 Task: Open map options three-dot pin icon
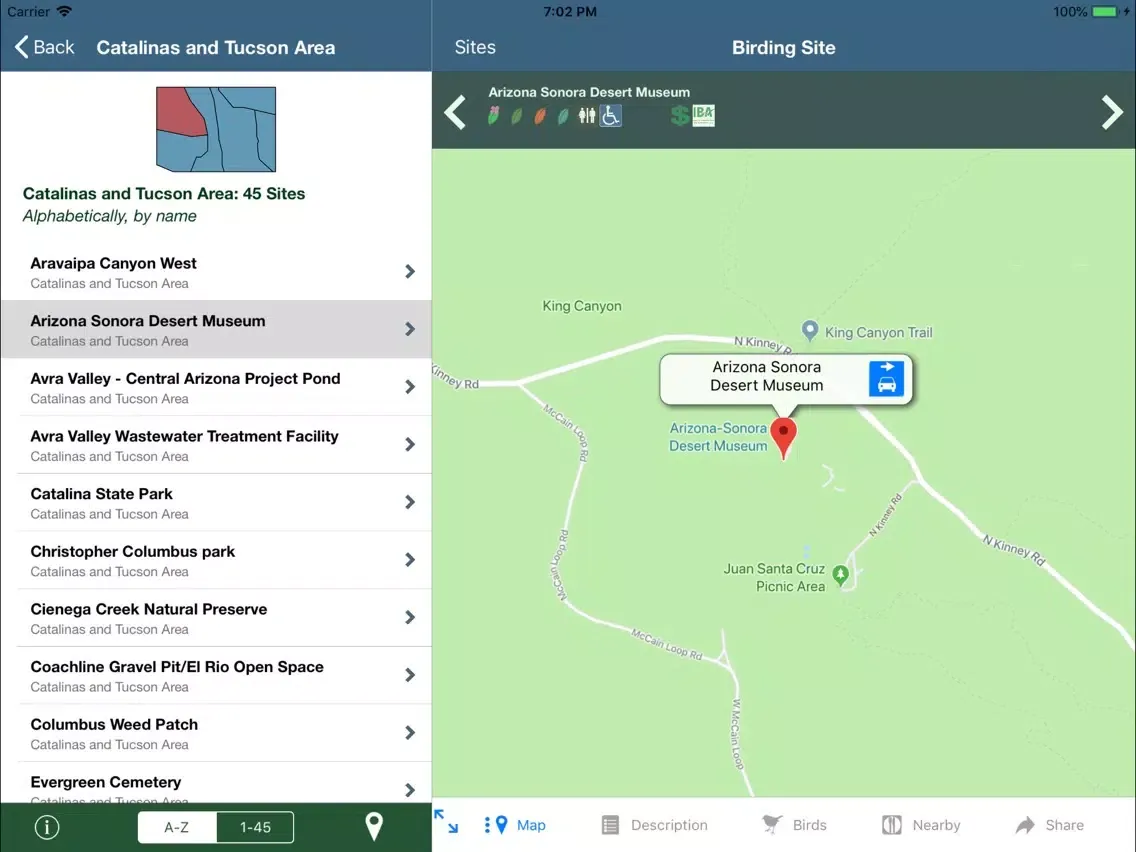pos(496,824)
